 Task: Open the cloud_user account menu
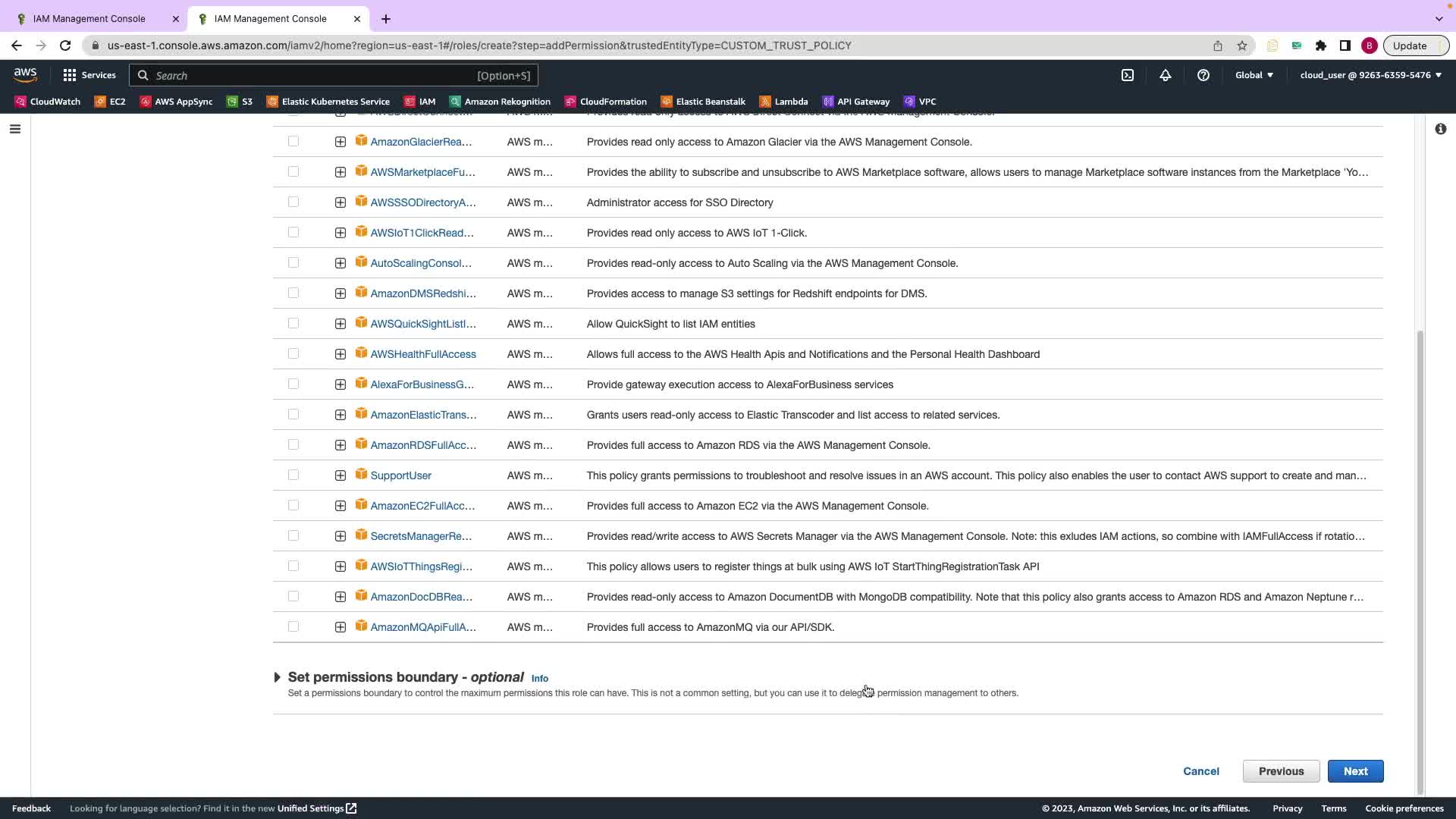pos(1370,75)
